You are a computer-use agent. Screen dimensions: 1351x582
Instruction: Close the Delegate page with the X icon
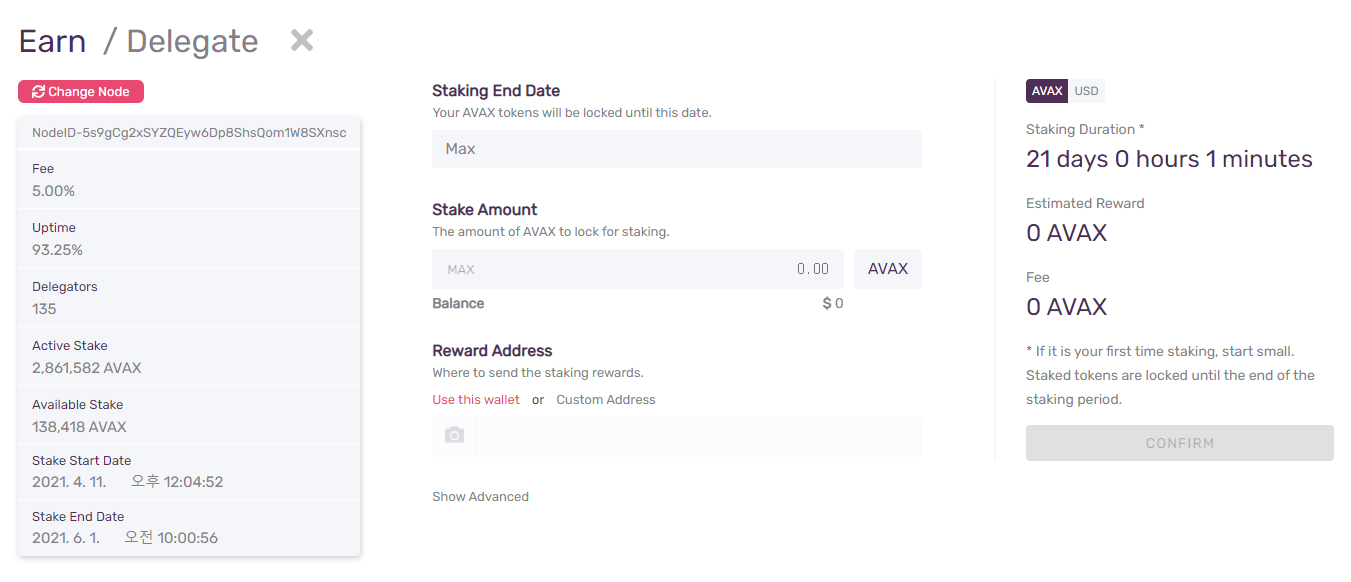click(302, 41)
